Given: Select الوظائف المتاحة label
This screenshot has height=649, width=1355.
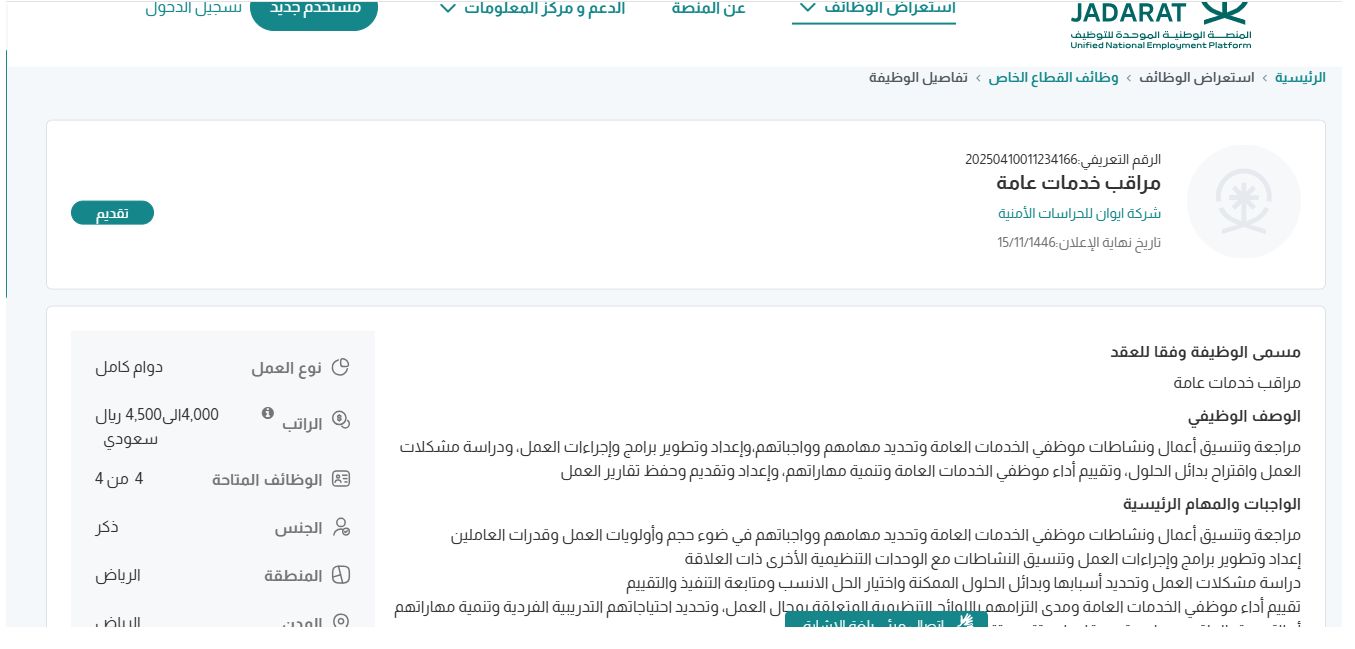Looking at the screenshot, I should pos(267,480).
